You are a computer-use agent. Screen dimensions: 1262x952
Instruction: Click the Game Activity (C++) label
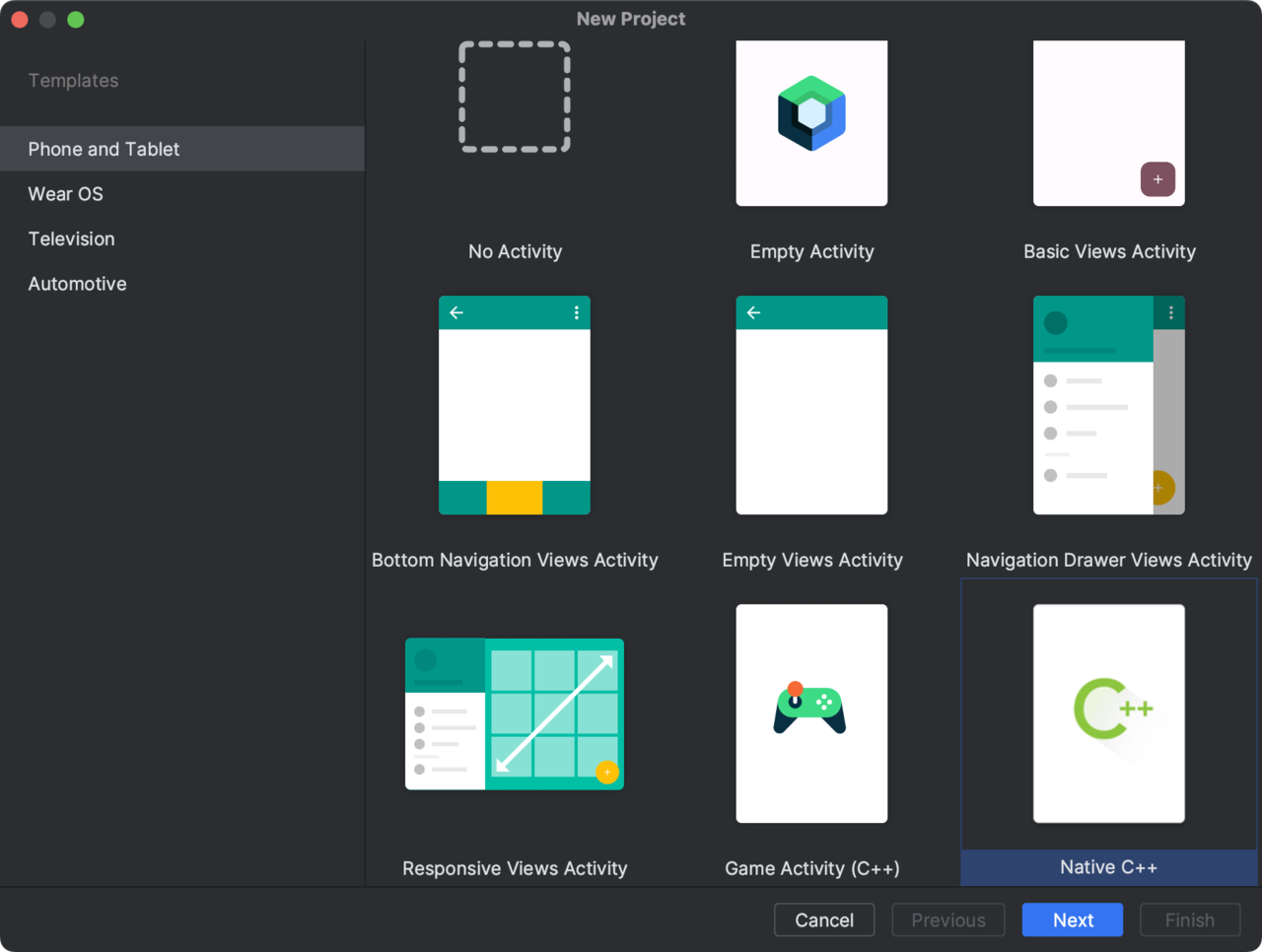(811, 868)
